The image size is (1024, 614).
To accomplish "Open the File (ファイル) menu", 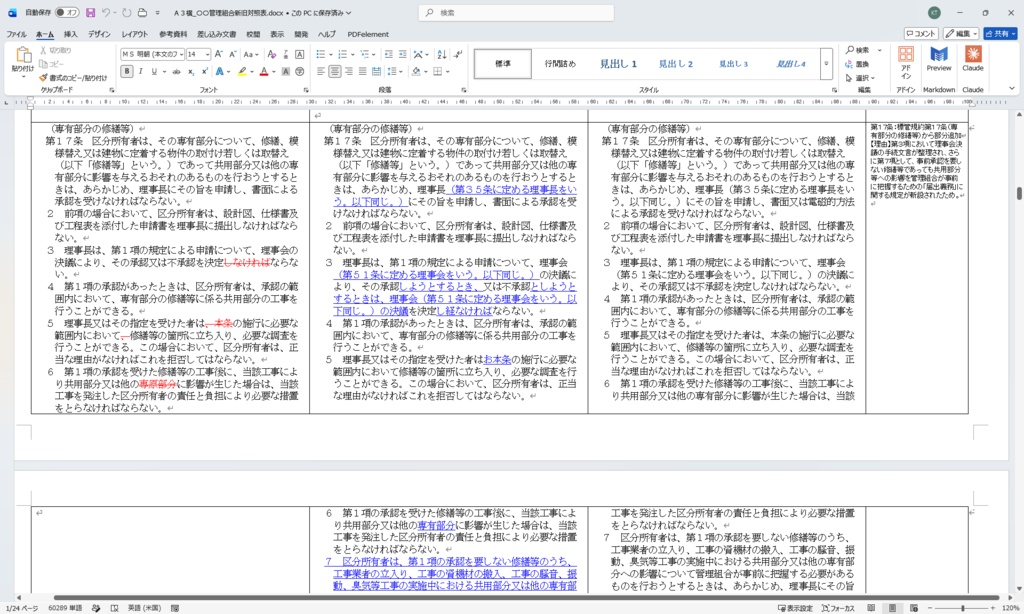I will (x=16, y=34).
